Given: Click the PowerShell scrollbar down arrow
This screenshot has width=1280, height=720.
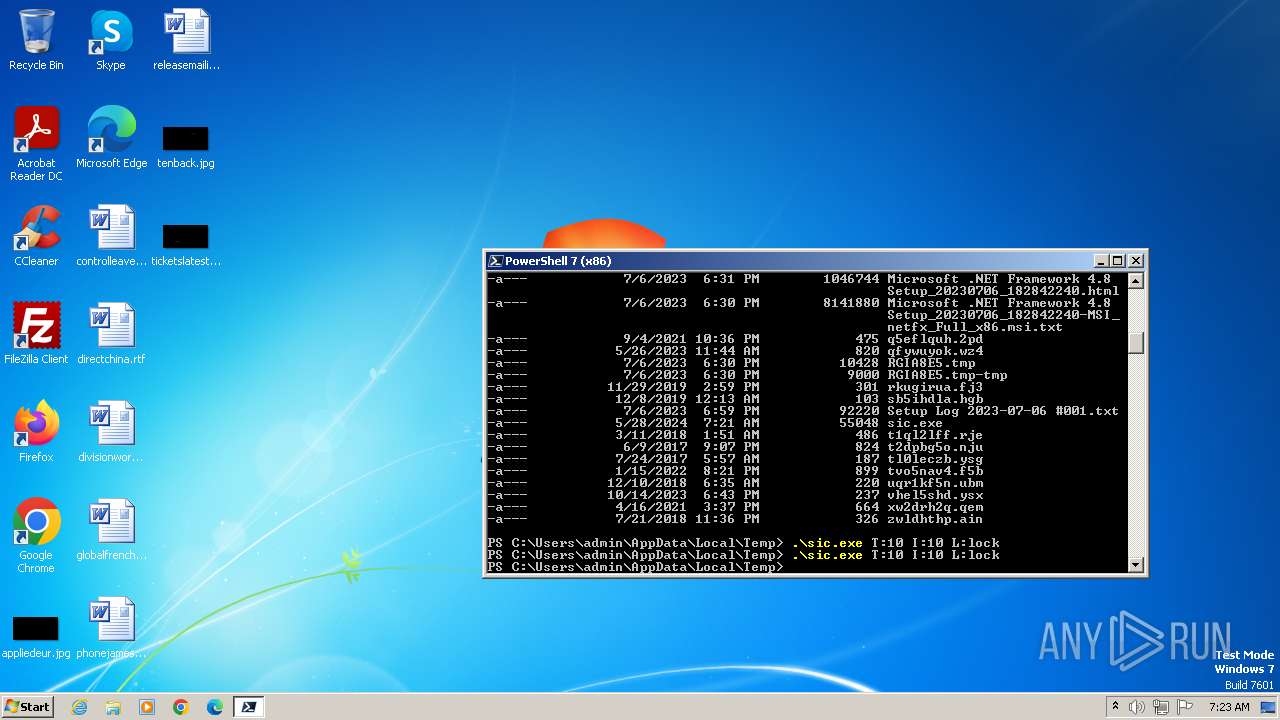Looking at the screenshot, I should (x=1136, y=564).
